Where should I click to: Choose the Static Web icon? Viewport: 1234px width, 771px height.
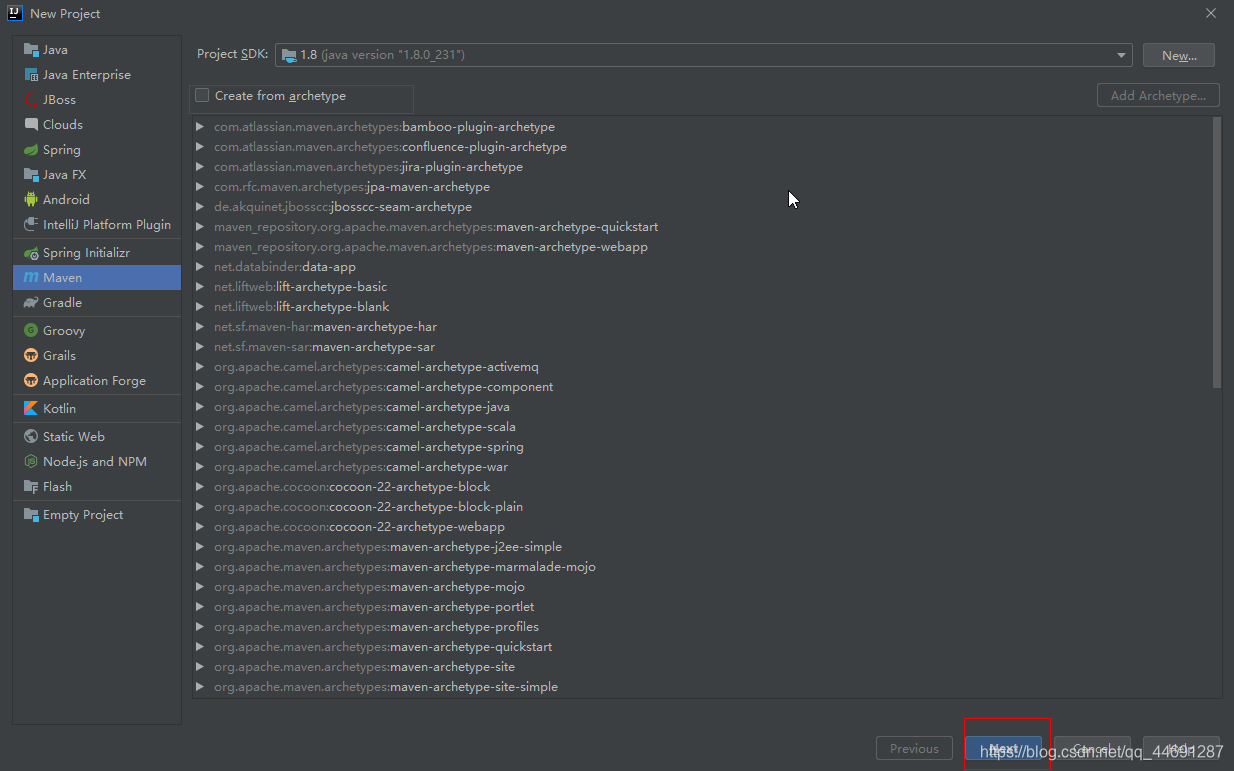point(31,437)
